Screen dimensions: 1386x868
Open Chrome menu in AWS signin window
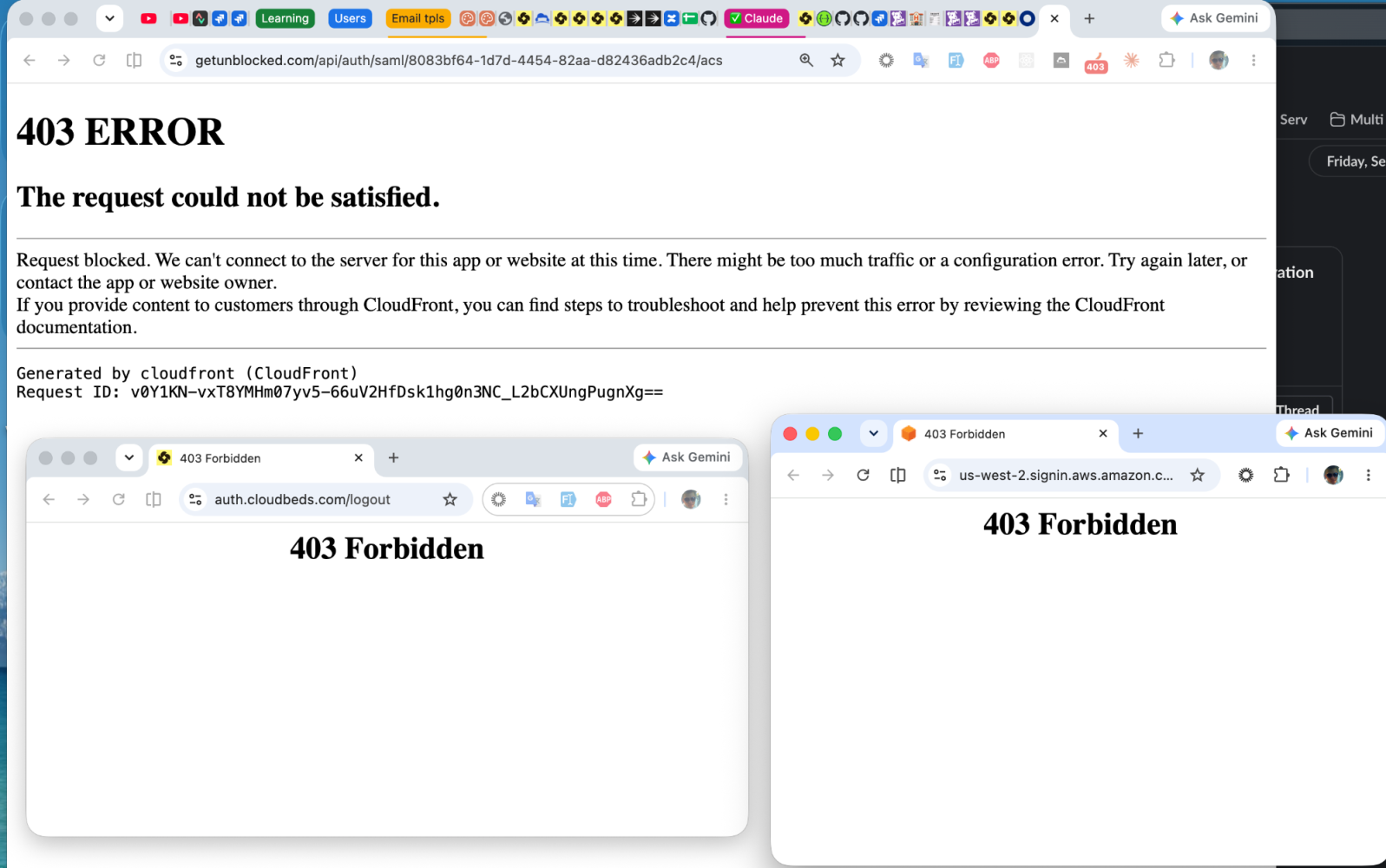click(x=1368, y=475)
